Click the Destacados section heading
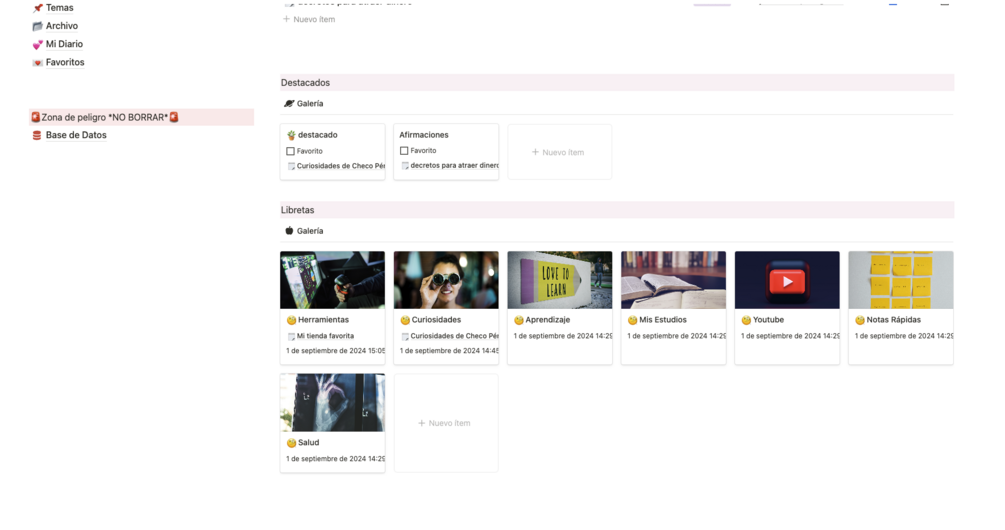The image size is (1005, 530). 305,83
